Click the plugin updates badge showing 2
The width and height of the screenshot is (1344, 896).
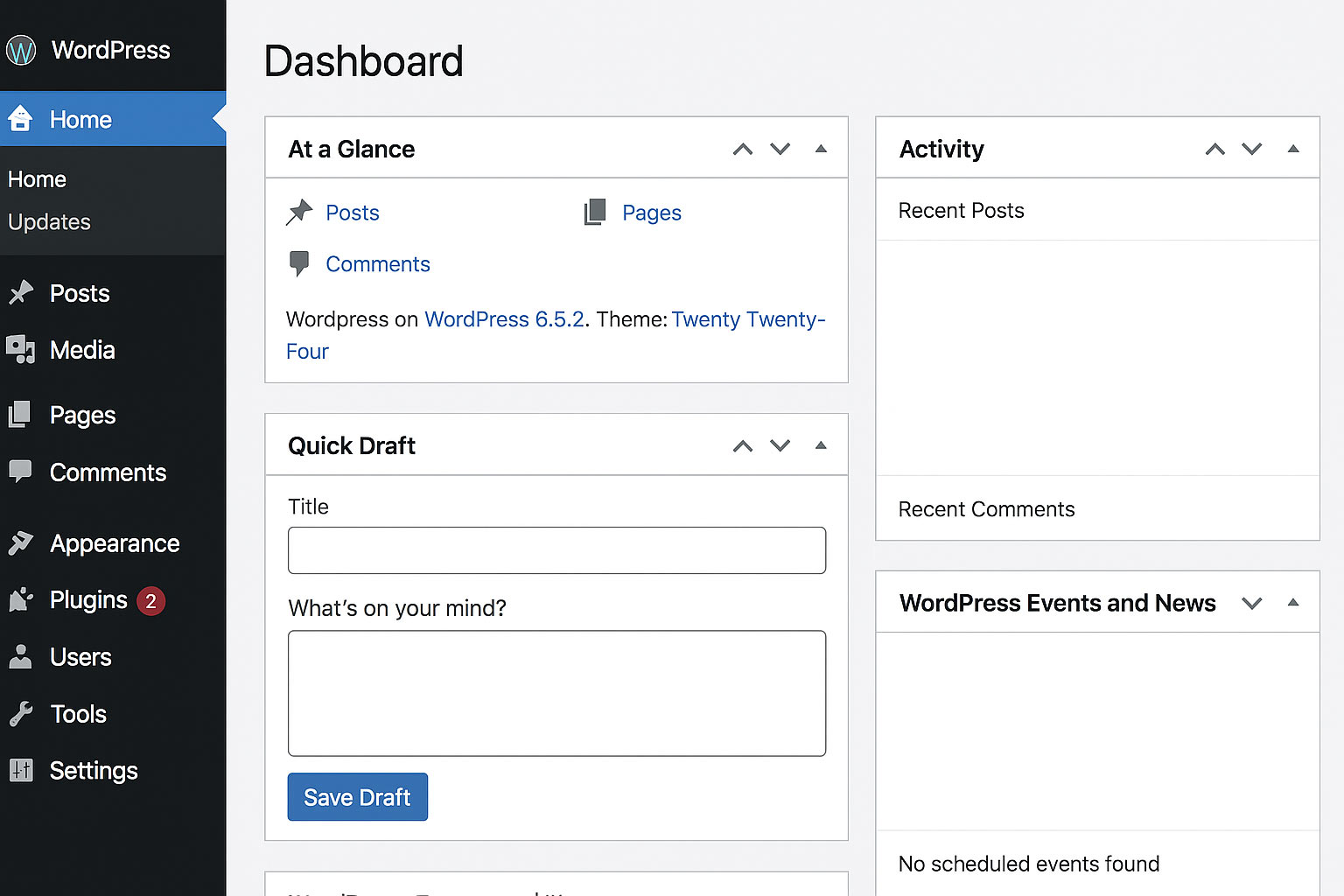pos(150,601)
